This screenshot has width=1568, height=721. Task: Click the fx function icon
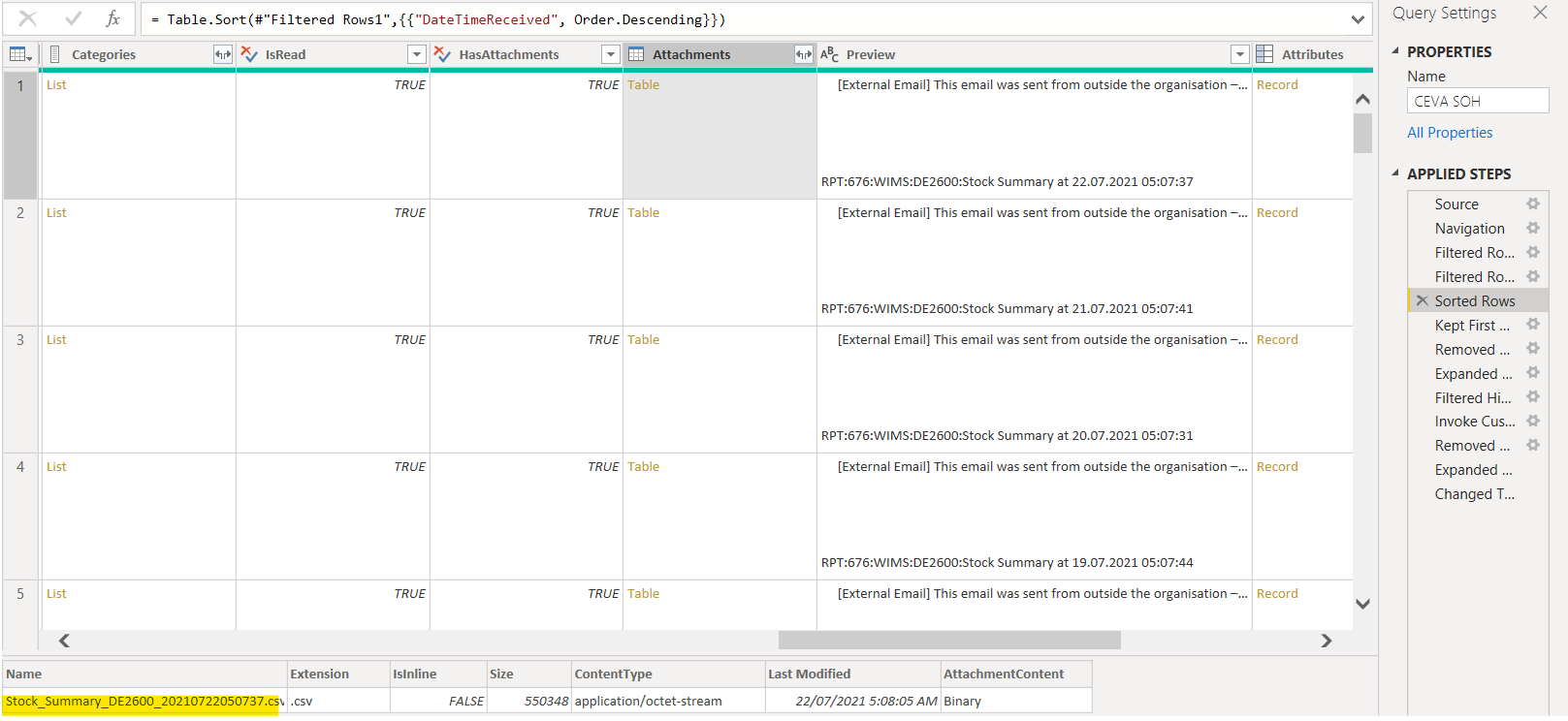pyautogui.click(x=112, y=18)
